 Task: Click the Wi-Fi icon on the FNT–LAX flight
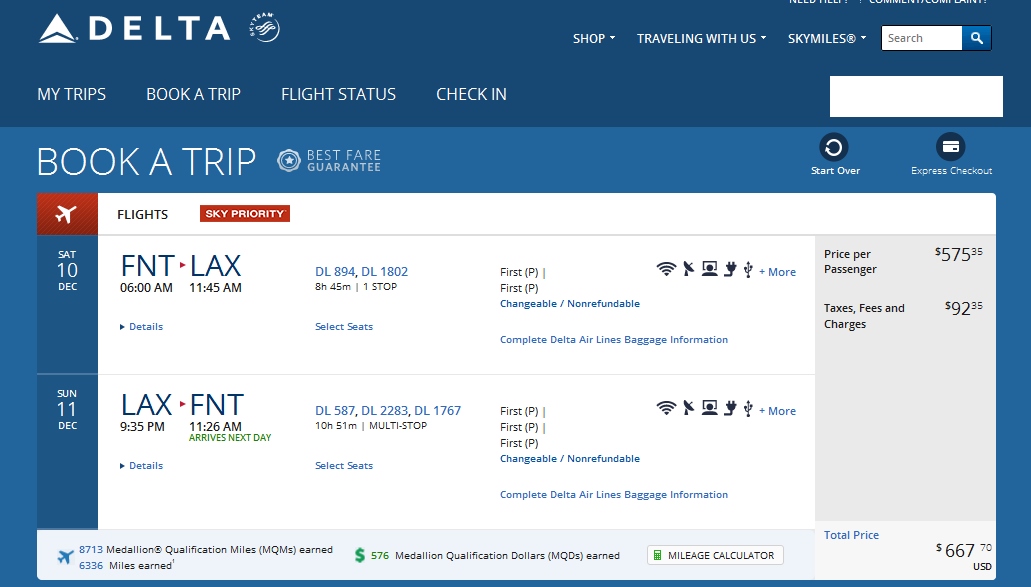pos(666,269)
